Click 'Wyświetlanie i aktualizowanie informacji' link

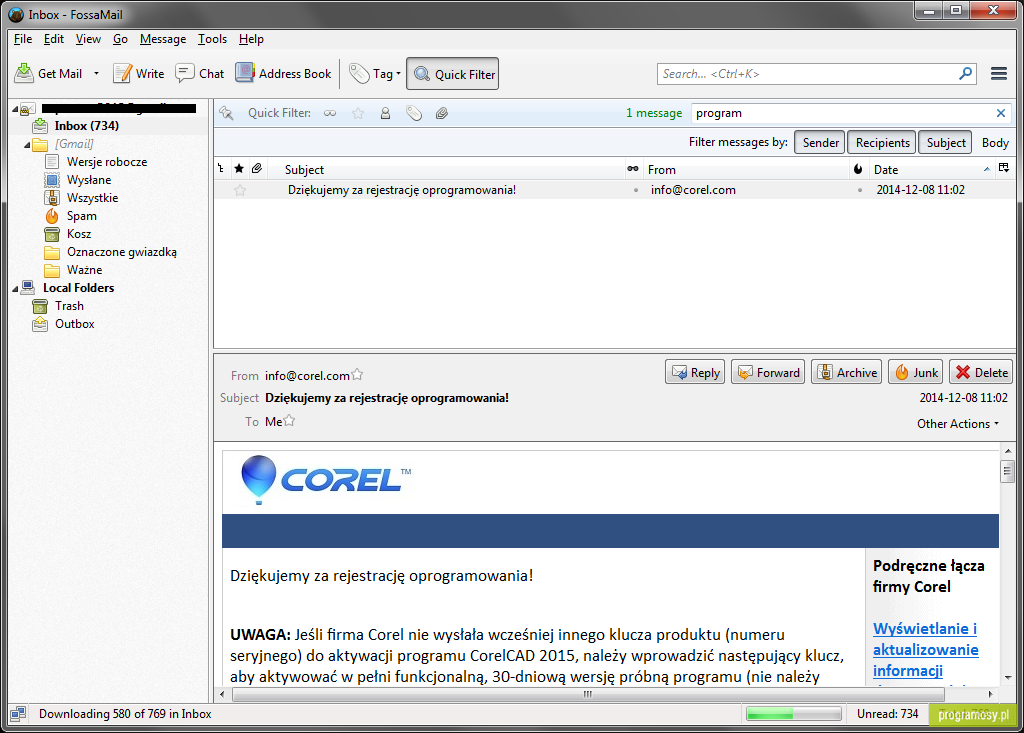(925, 649)
